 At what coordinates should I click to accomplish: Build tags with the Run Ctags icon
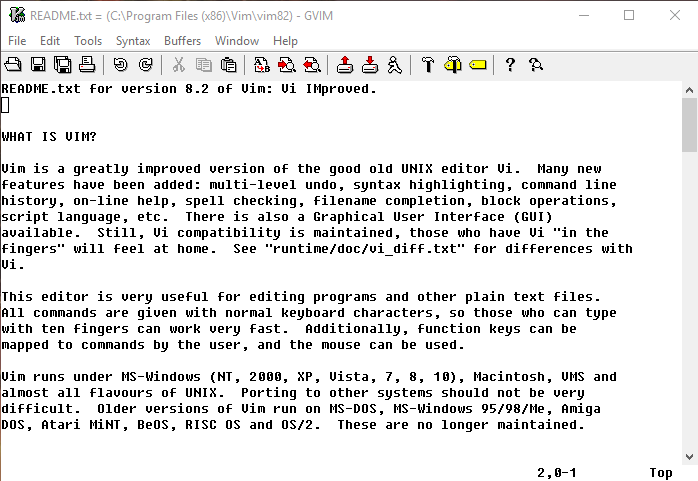[453, 65]
